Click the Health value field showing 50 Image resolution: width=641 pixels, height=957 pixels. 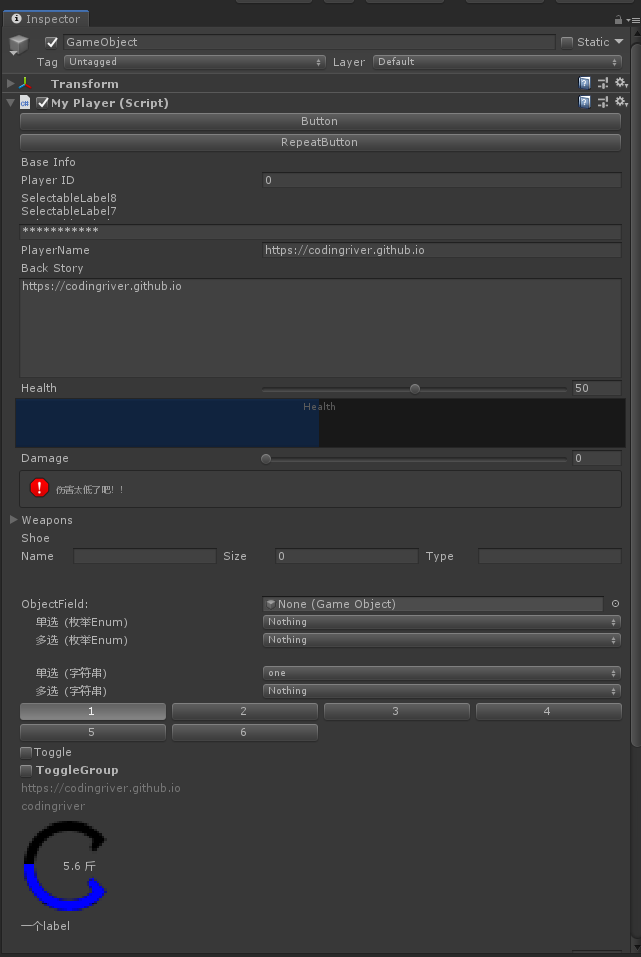[596, 388]
